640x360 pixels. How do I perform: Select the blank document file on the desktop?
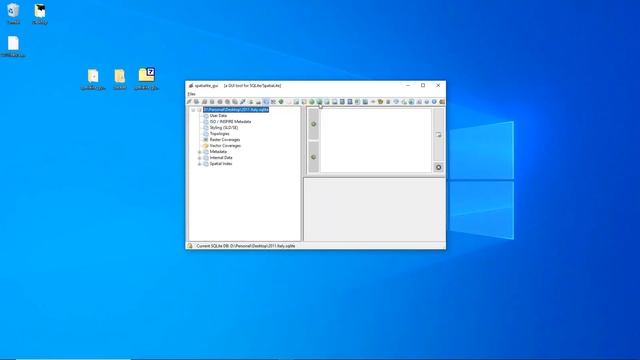pyautogui.click(x=13, y=47)
